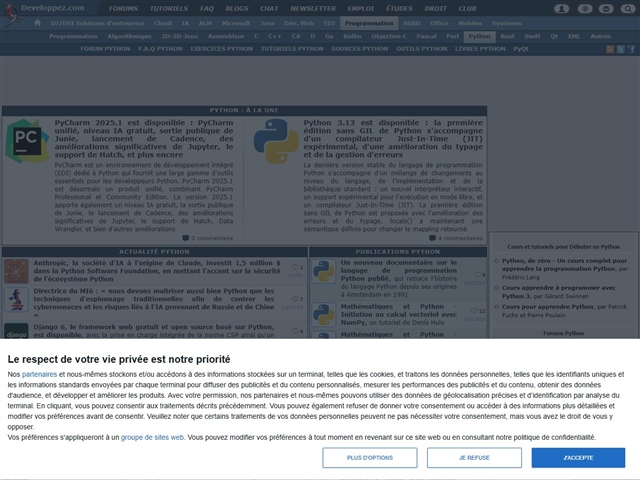Image resolution: width=640 pixels, height=480 pixels.
Task: Open the FORUMS menu in top bar
Action: (x=124, y=7)
